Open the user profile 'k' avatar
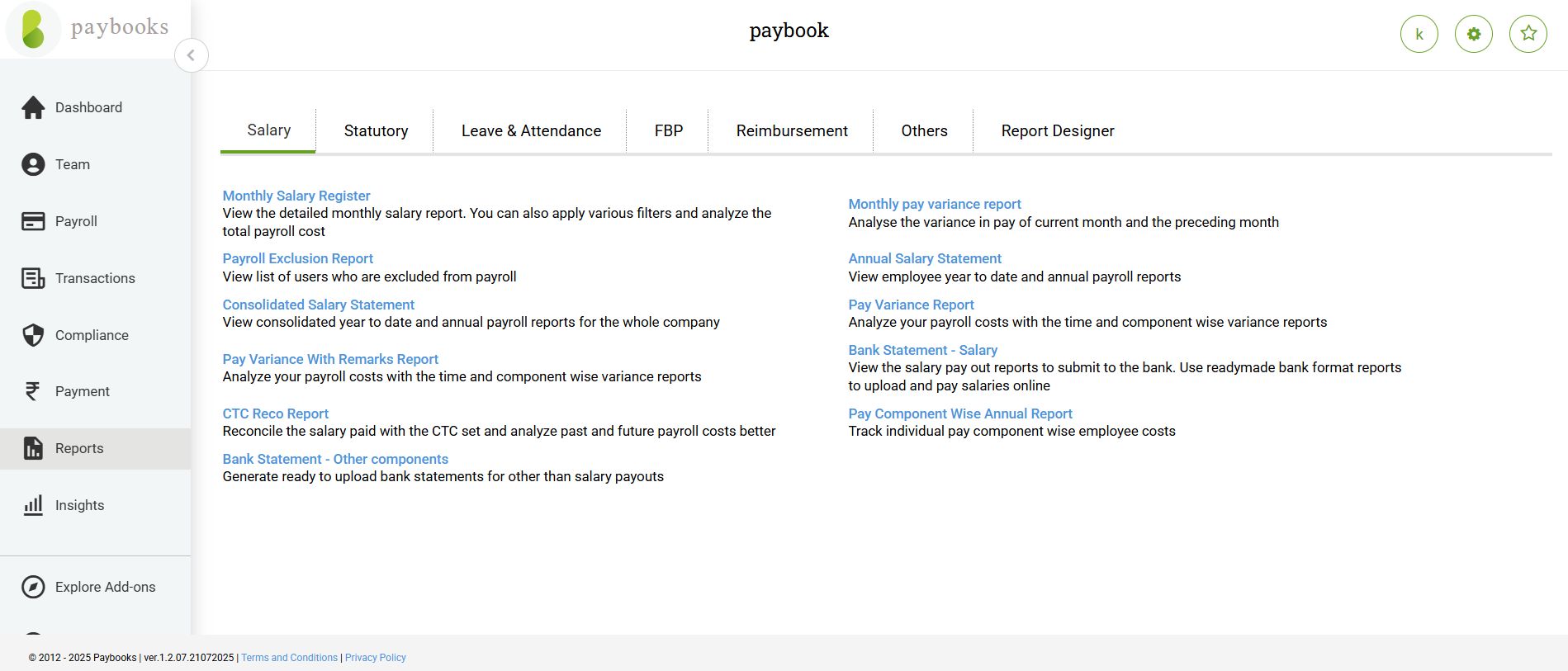 coord(1419,34)
